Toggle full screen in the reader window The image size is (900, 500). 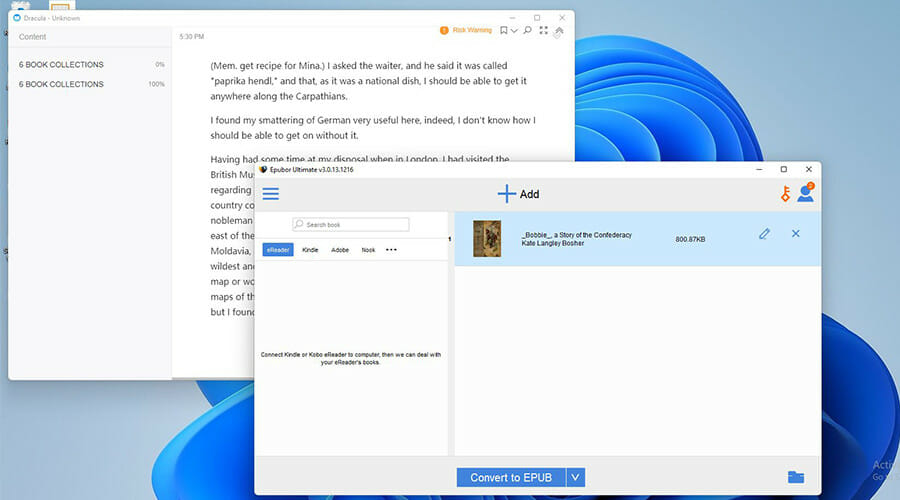pyautogui.click(x=544, y=30)
